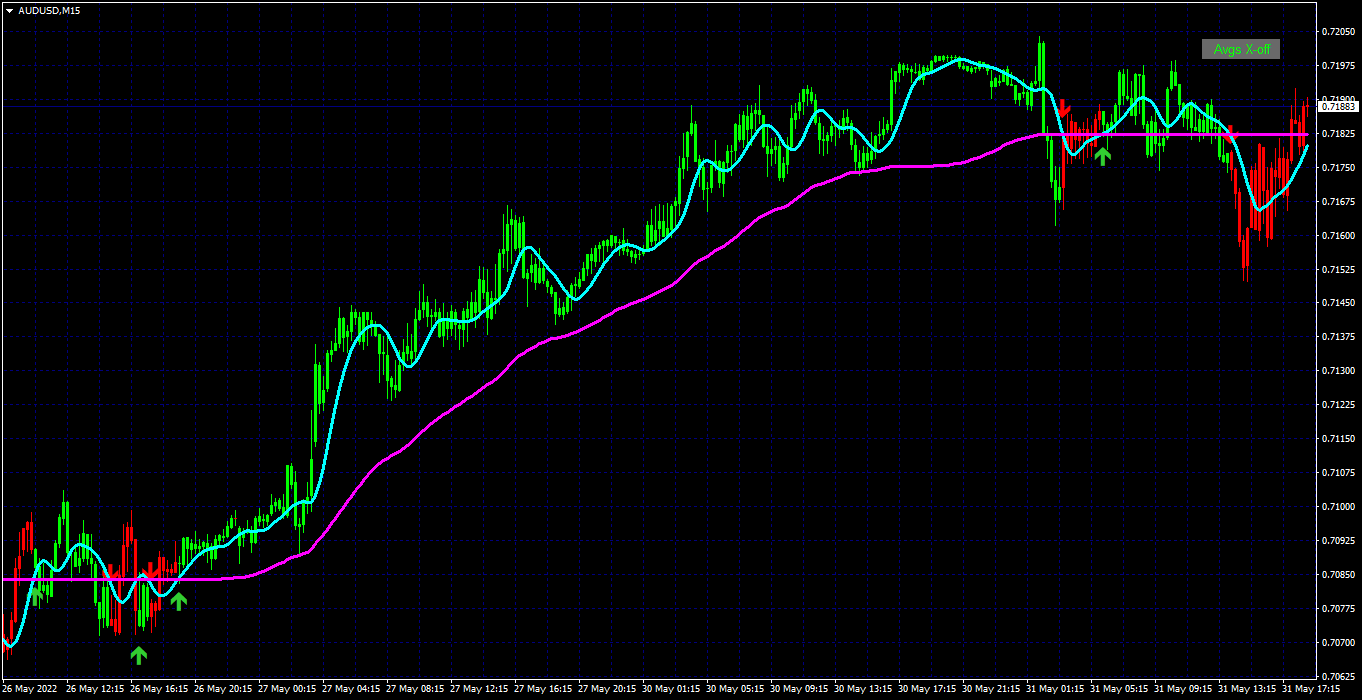This screenshot has height=700, width=1362.
Task: Select the lowest green up arrow near 26 May 16:15
Action: click(138, 655)
